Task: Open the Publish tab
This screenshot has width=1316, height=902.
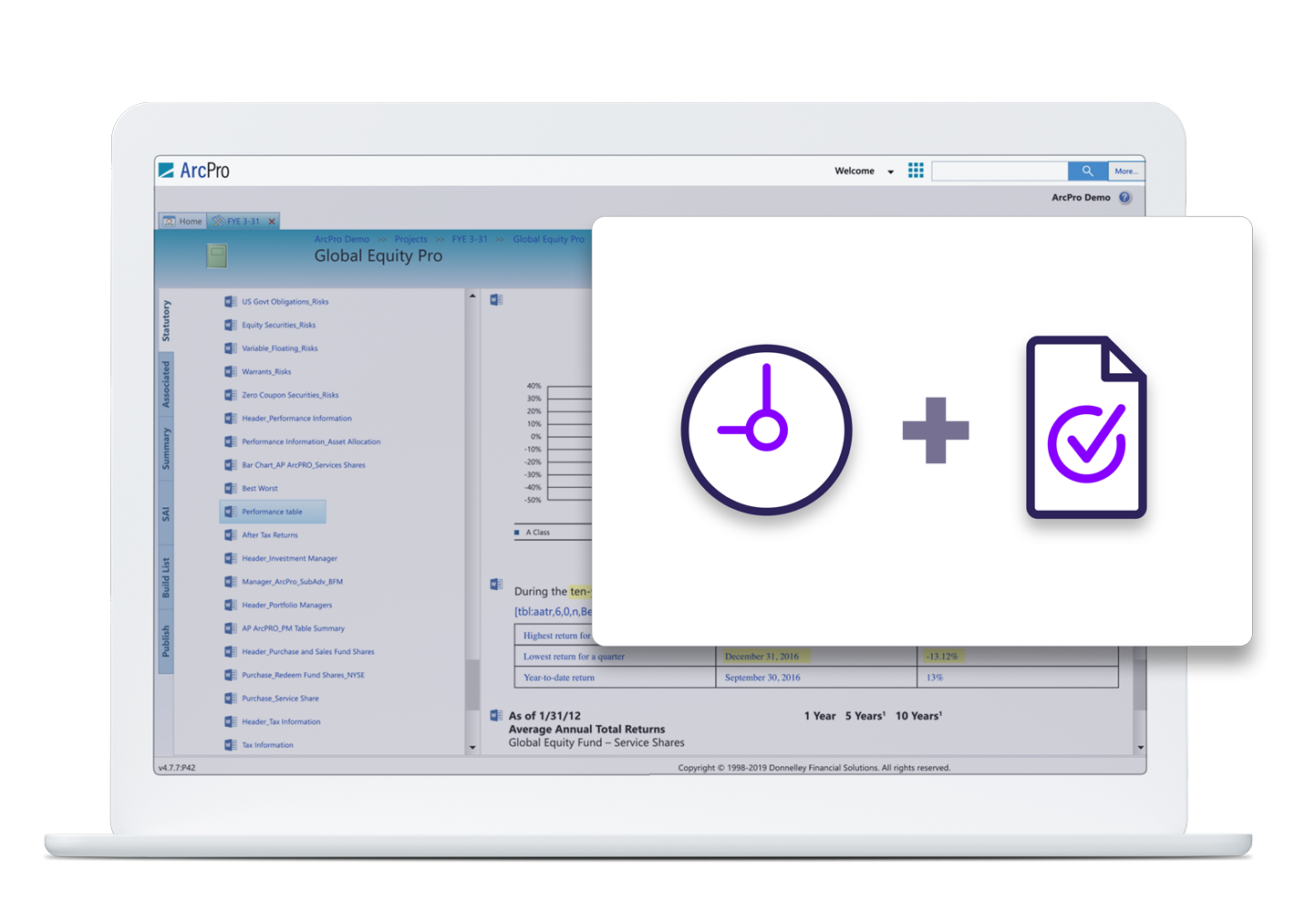Action: click(x=165, y=629)
